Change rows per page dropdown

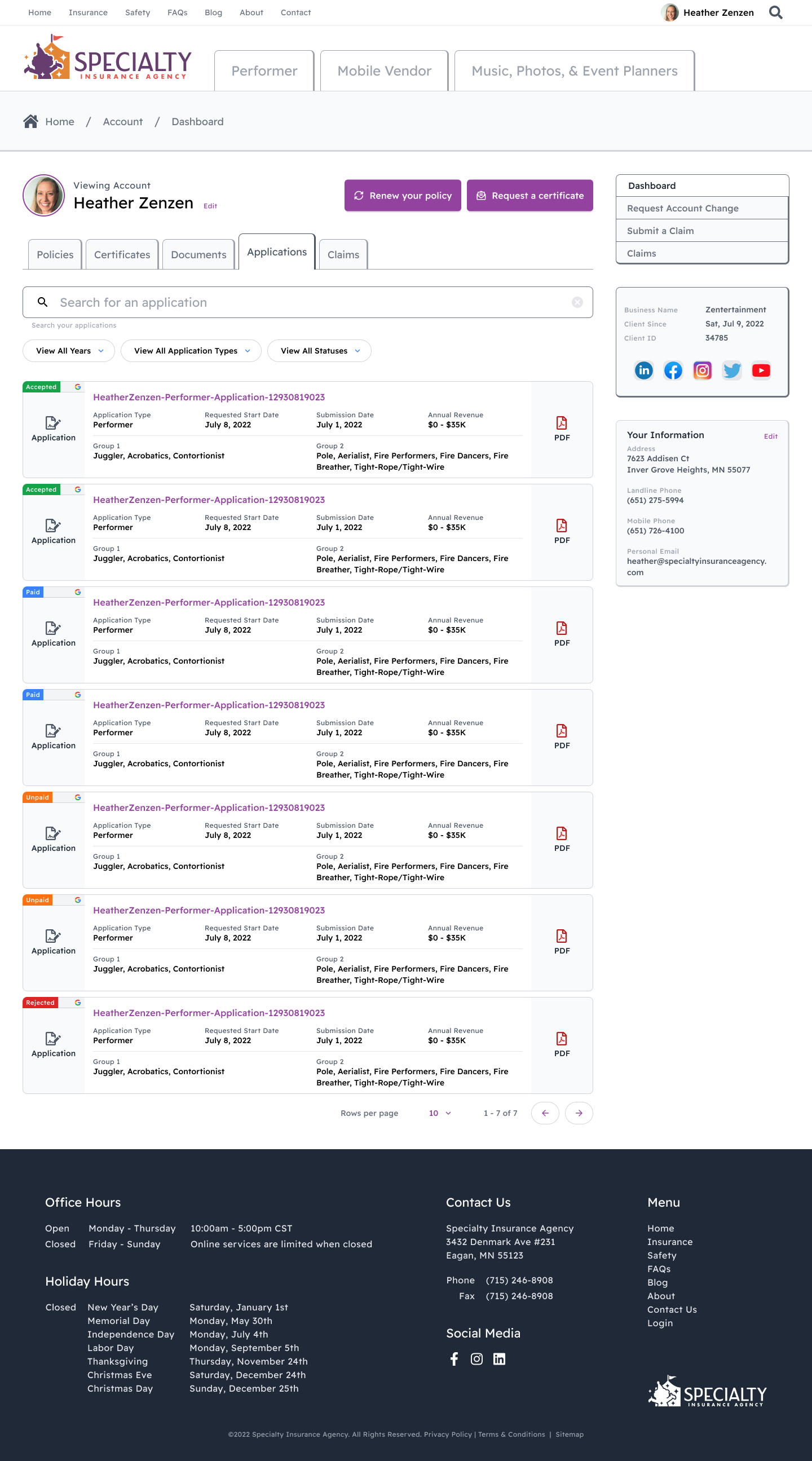[x=439, y=1113]
